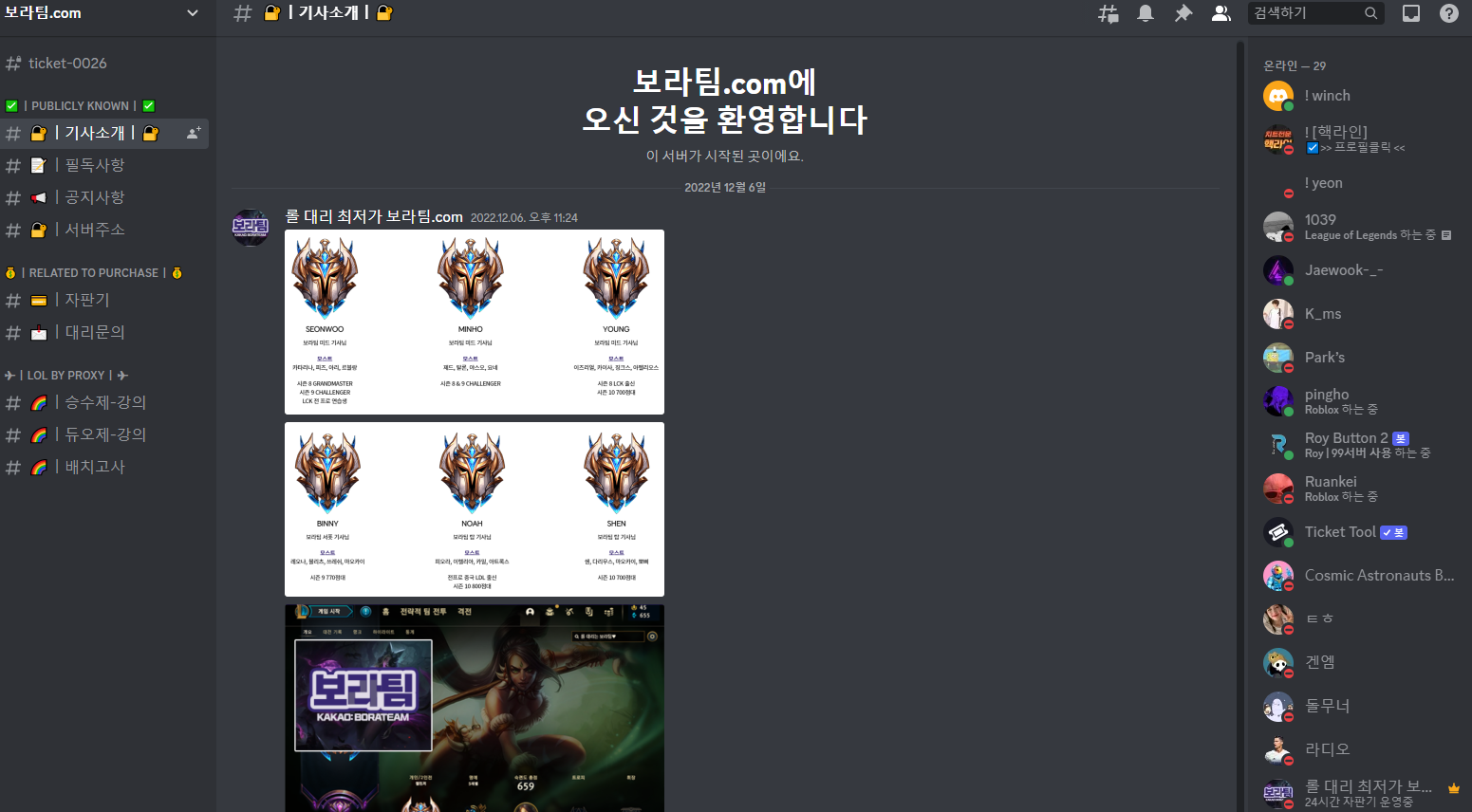Click the Jaewook-_- avatar icon
Screen dimensions: 1472x812
click(1278, 270)
